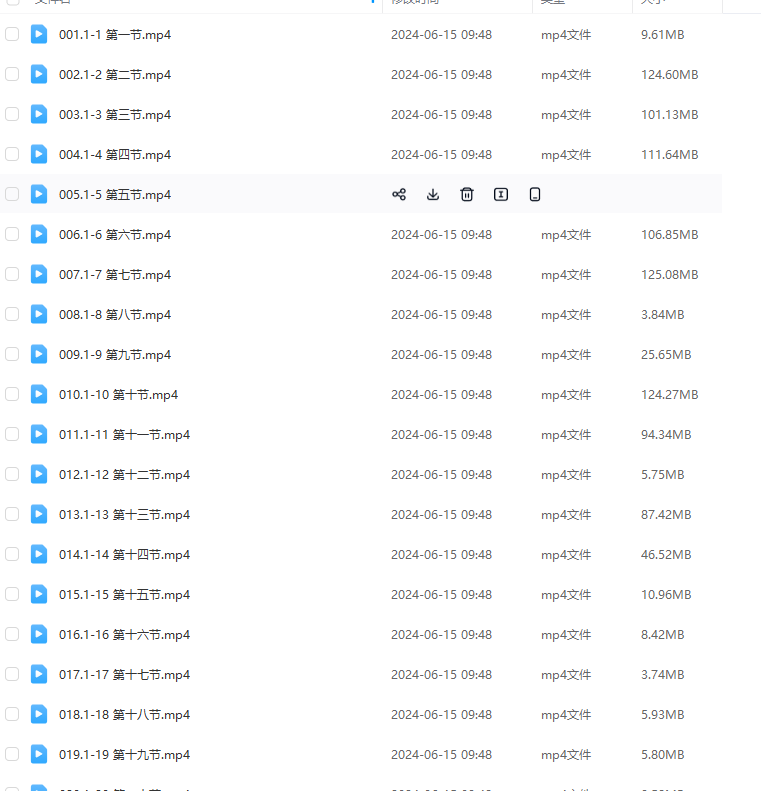The height and width of the screenshot is (791, 761).
Task: Share the 005.1-5 第五节.mp4 file
Action: coord(399,195)
